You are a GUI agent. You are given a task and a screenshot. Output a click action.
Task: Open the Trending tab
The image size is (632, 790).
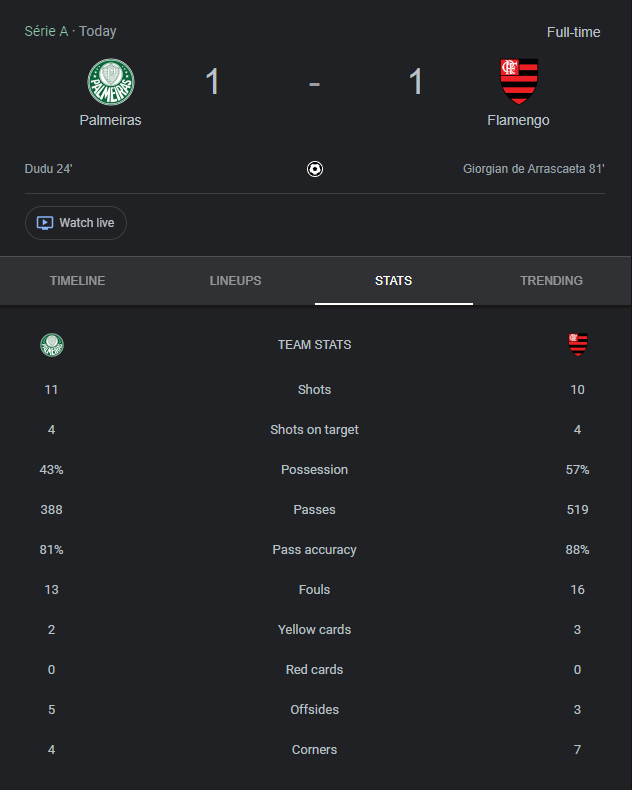(551, 281)
